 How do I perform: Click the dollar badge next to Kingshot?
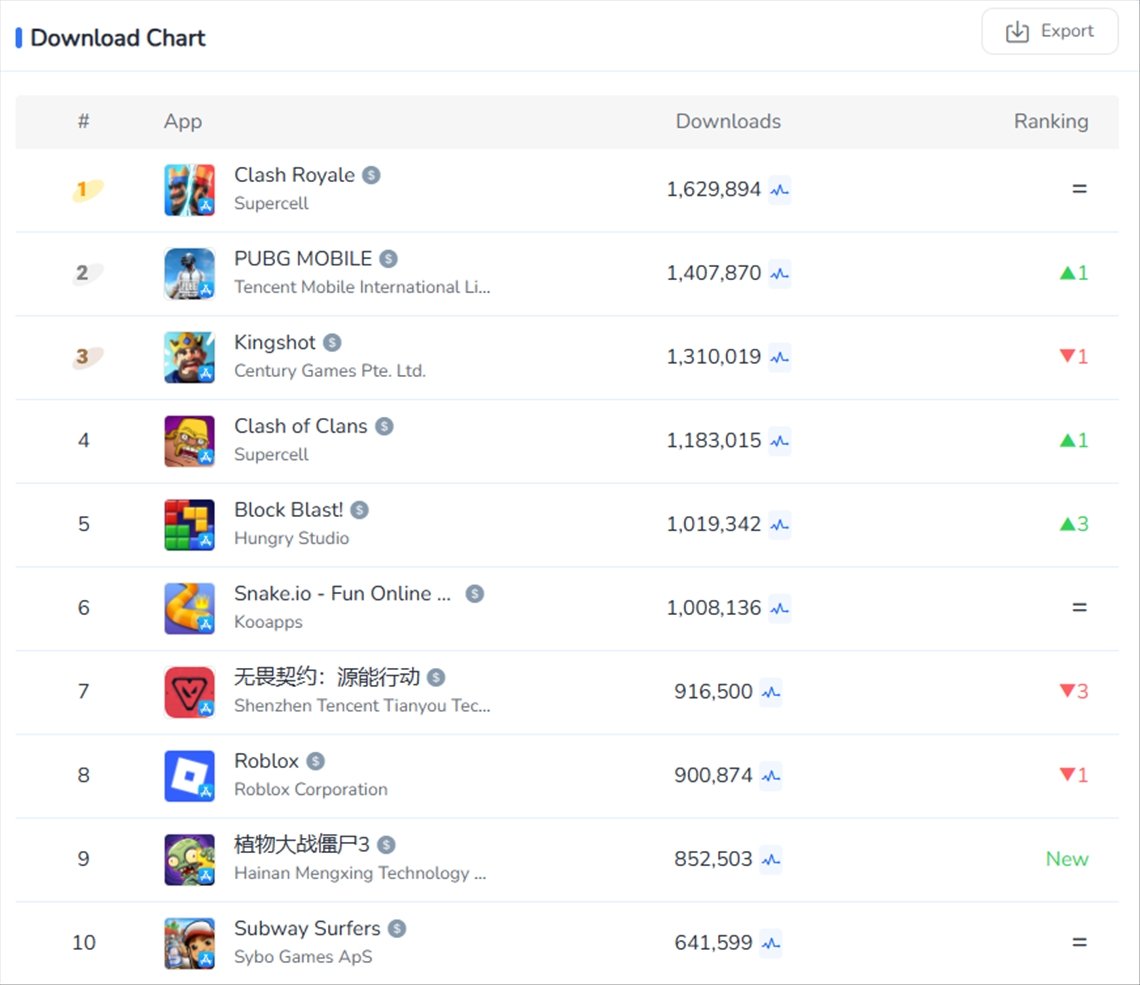pos(332,343)
